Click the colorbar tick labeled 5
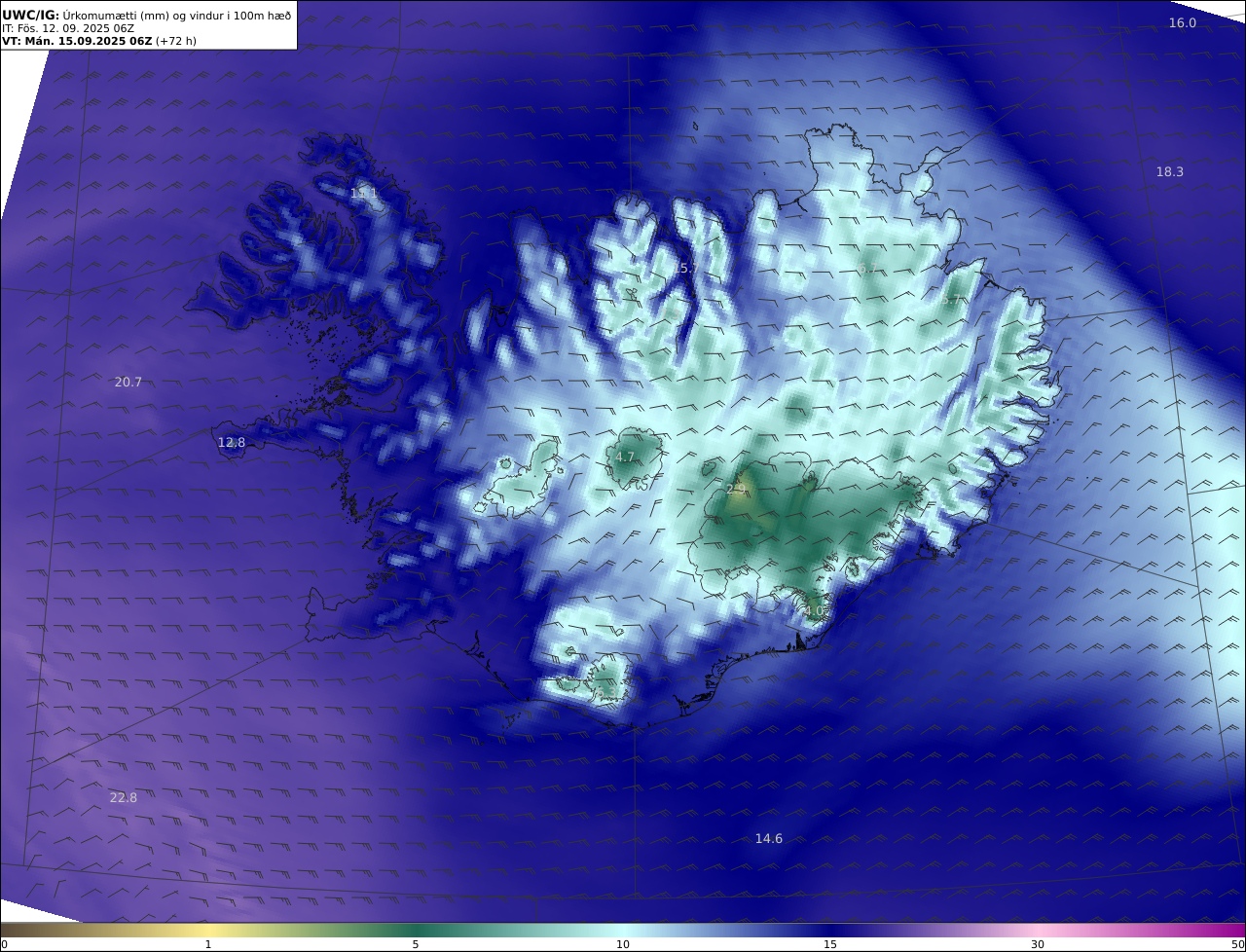1246x952 pixels. 416,944
